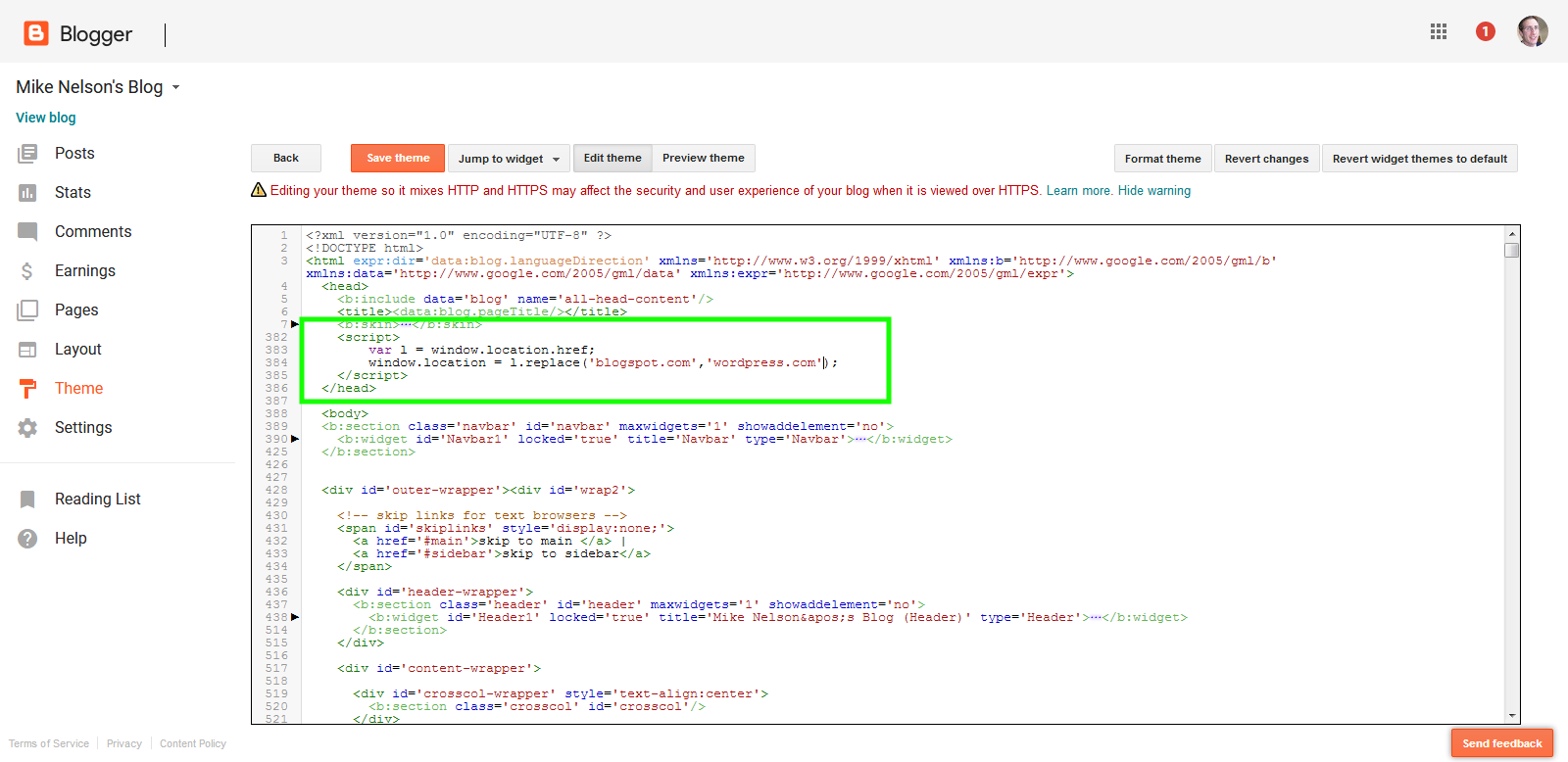Click the crosscol-wrapper div code line
Image resolution: width=1568 pixels, height=762 pixels.
(x=561, y=693)
